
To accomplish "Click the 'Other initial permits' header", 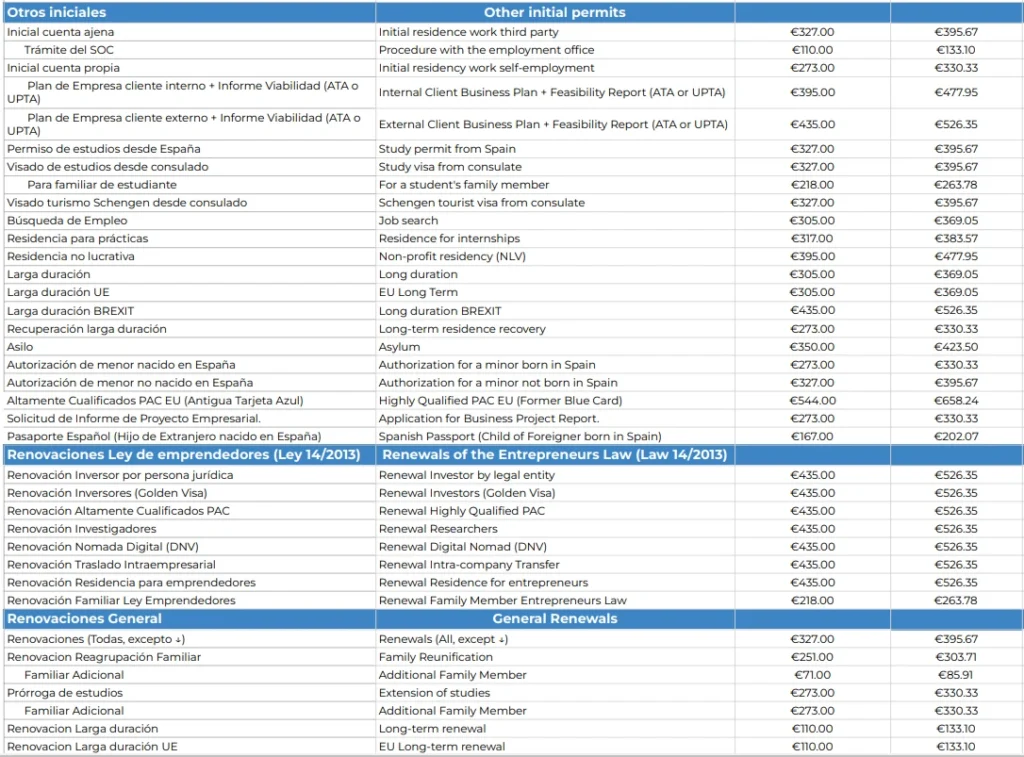I will (554, 12).
